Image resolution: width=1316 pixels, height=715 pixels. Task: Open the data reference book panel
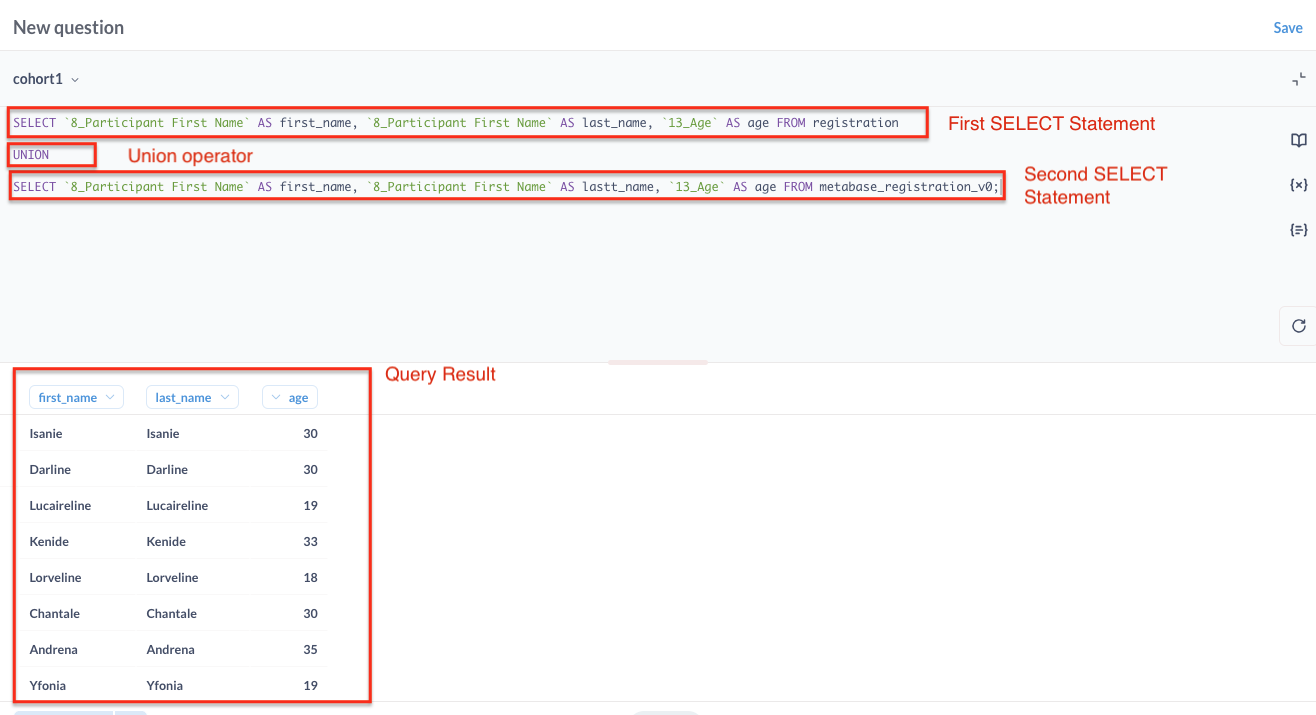[1298, 140]
